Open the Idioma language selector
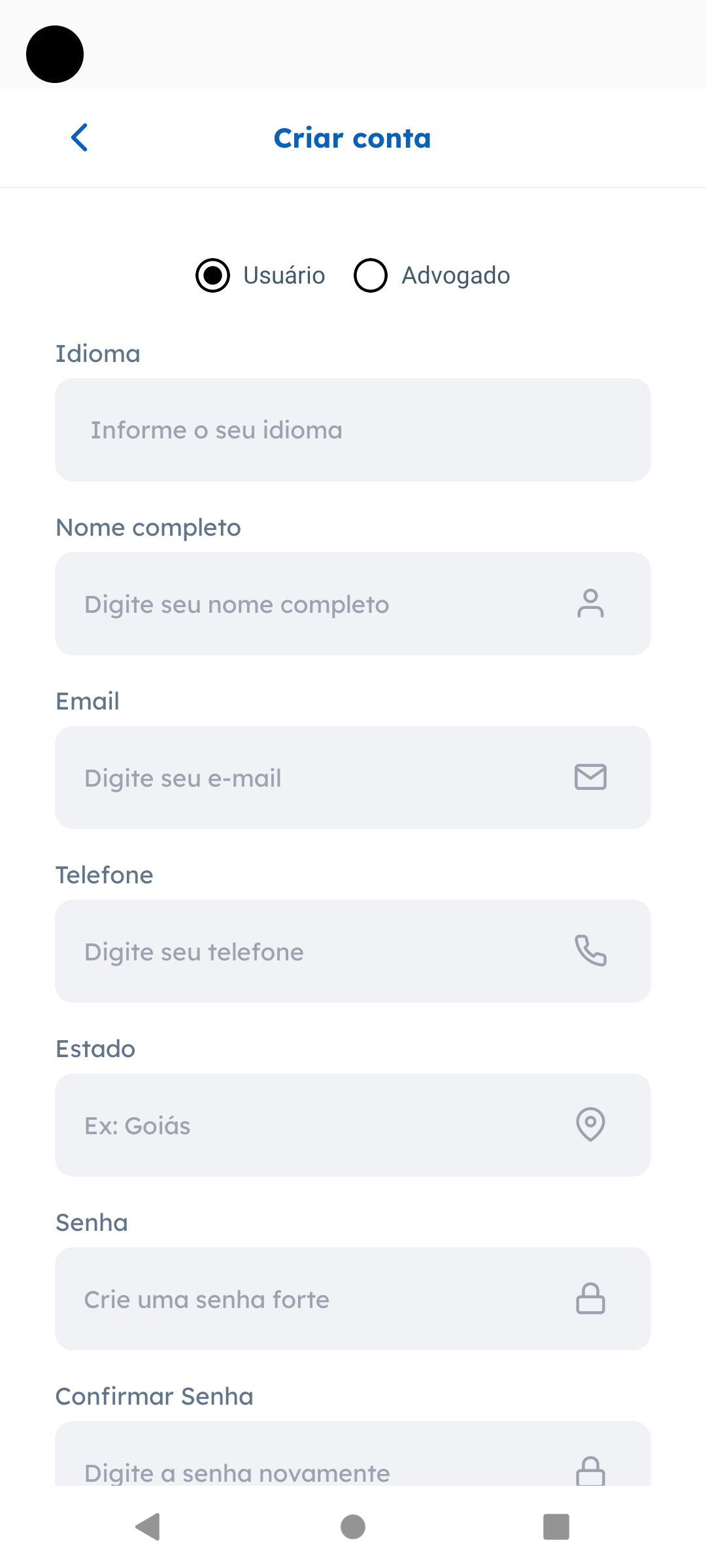706x1568 pixels. click(x=353, y=430)
